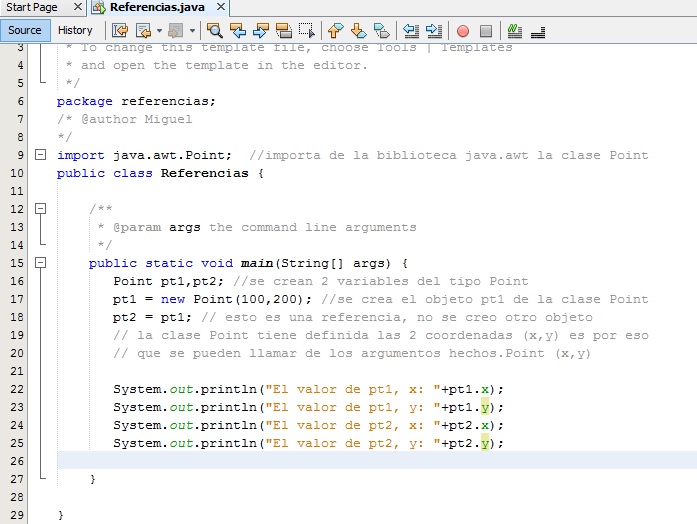697x524 pixels.
Task: Jump to Find Next Occurrence
Action: [261, 30]
